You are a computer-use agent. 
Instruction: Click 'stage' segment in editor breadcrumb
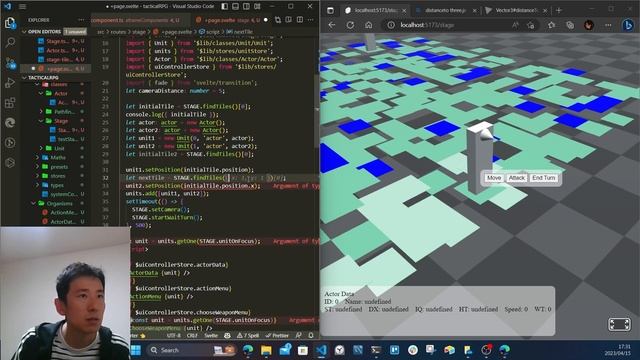139,31
